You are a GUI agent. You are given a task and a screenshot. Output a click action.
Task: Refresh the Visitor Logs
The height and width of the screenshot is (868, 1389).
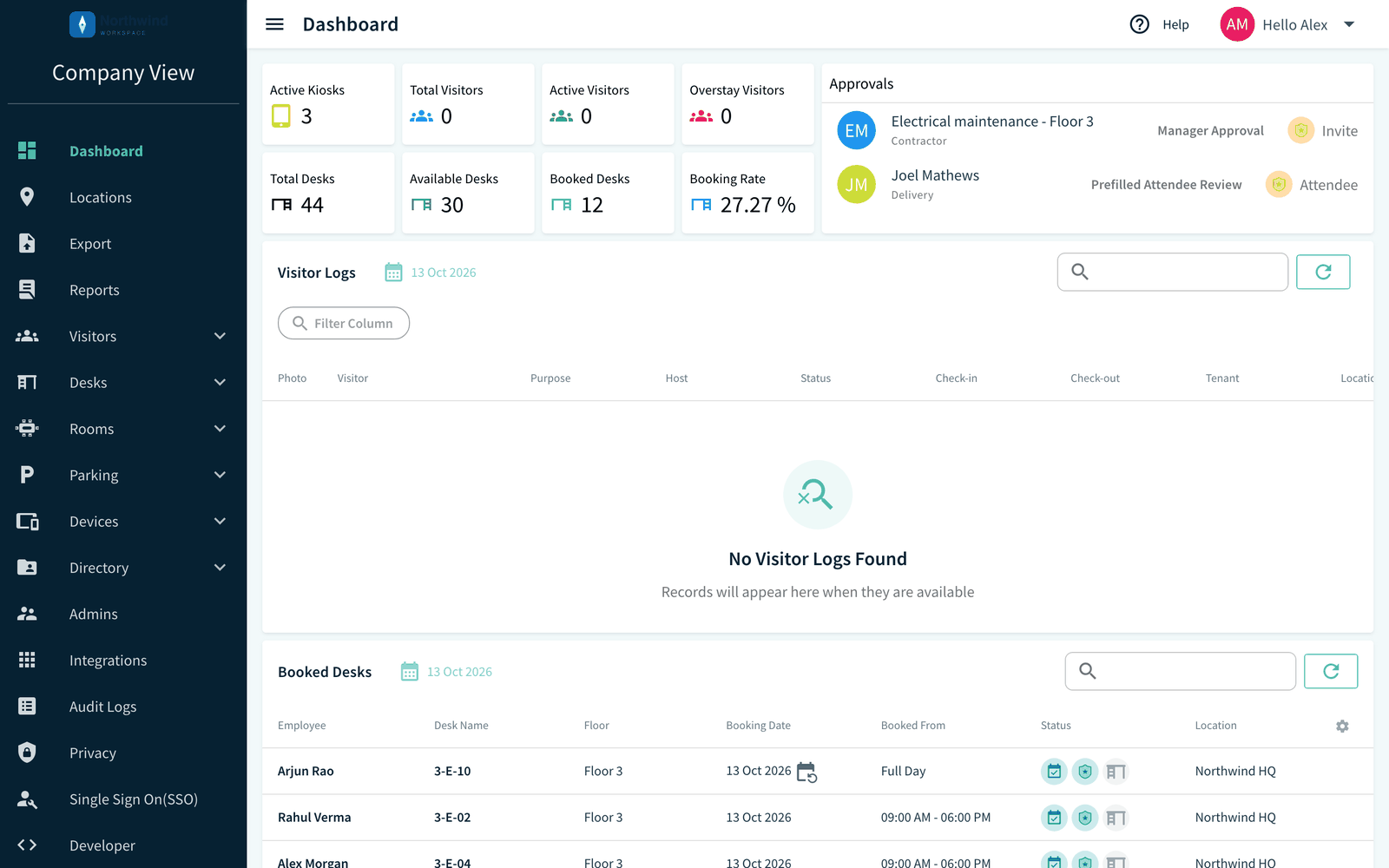click(x=1323, y=272)
